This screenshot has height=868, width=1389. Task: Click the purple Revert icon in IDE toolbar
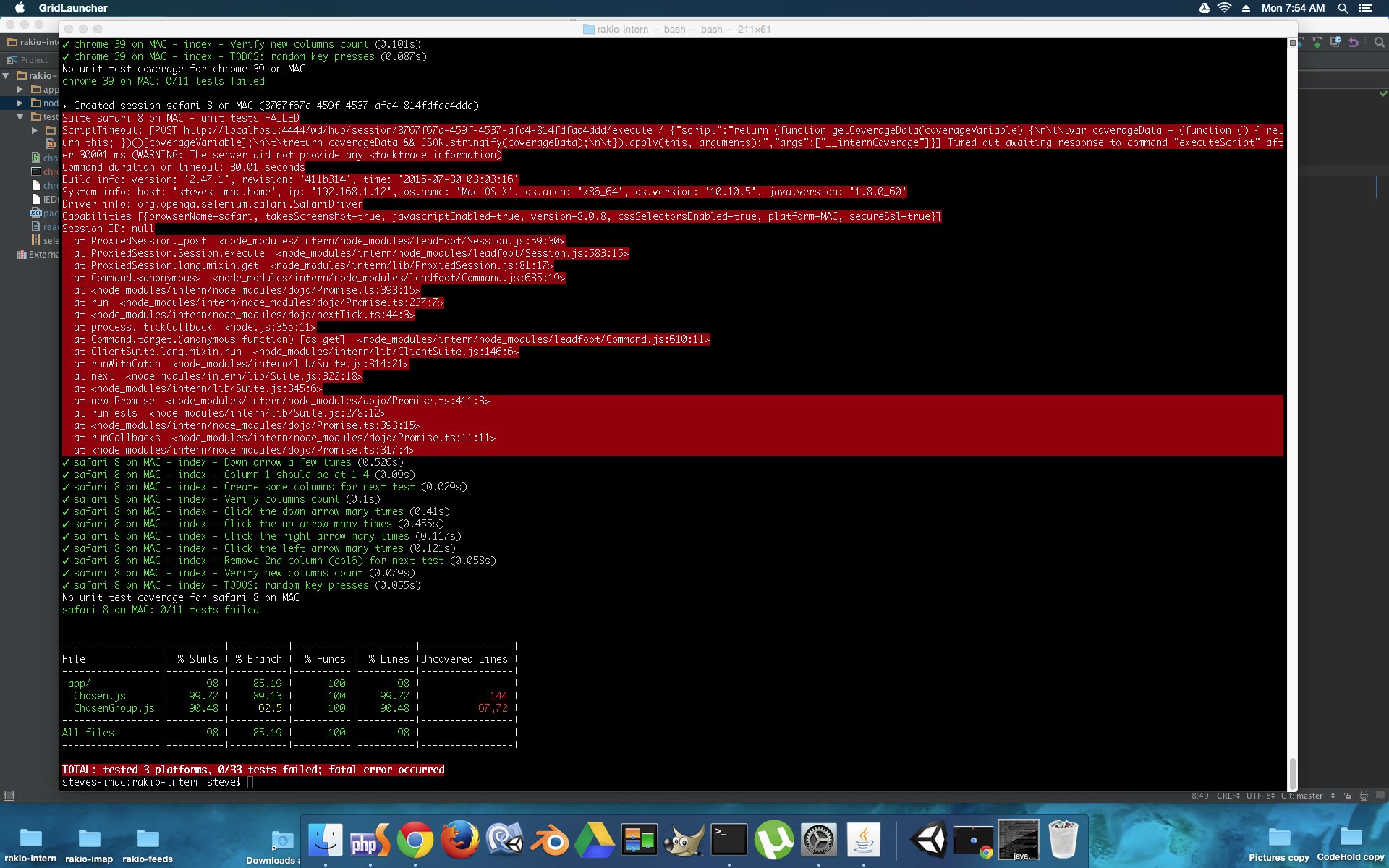click(x=1354, y=42)
